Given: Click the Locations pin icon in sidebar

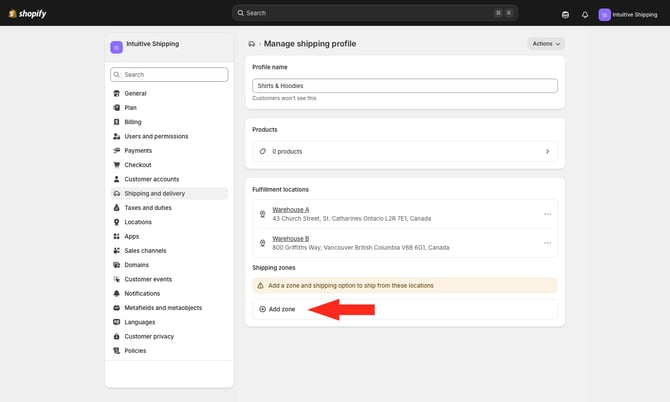Looking at the screenshot, I should tap(116, 222).
